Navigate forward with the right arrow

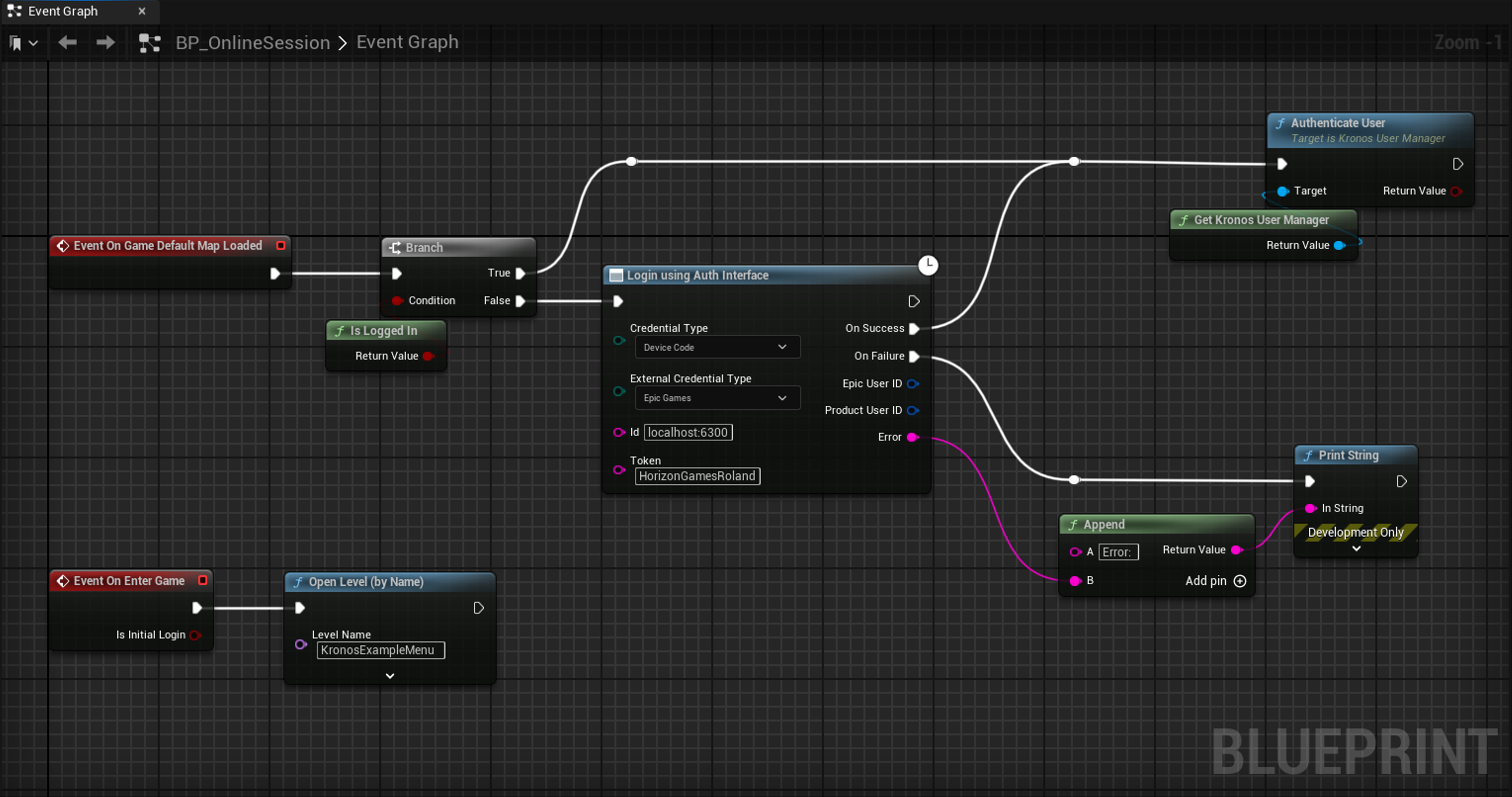(106, 42)
